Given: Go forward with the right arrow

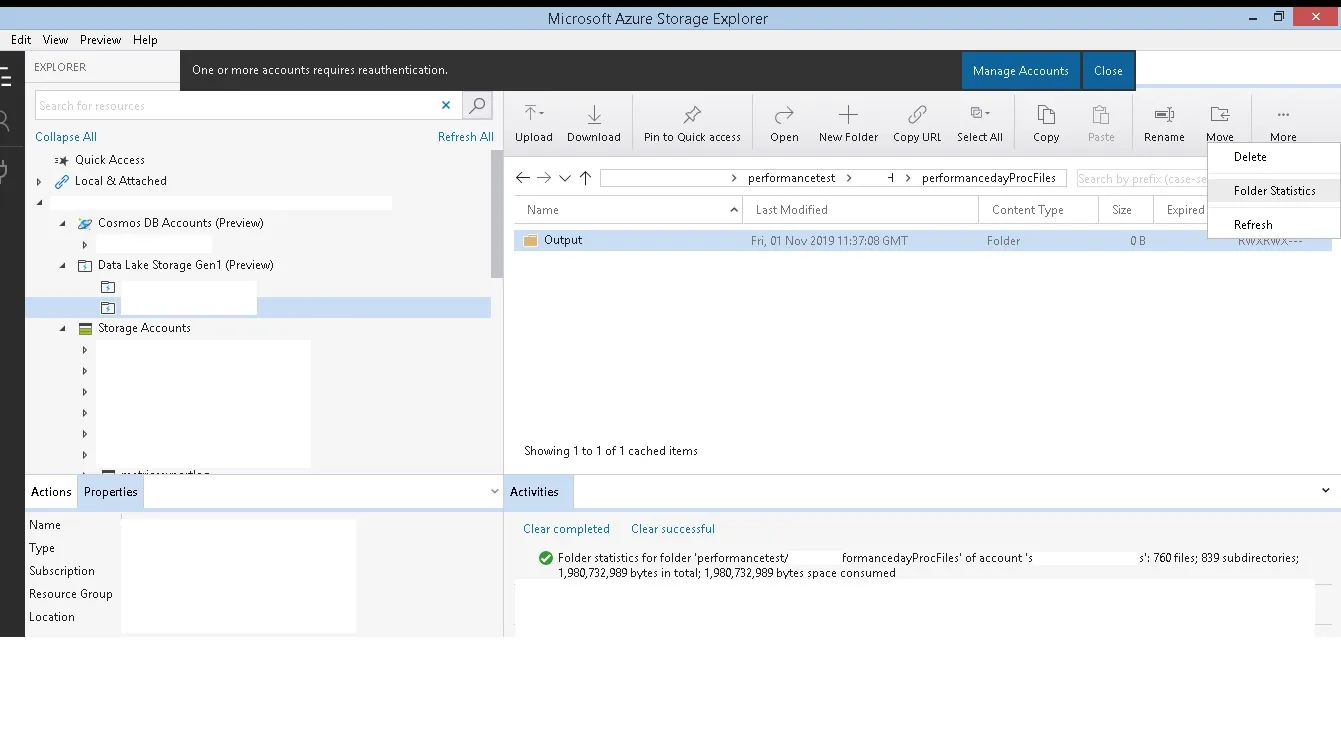Looking at the screenshot, I should pos(544,178).
